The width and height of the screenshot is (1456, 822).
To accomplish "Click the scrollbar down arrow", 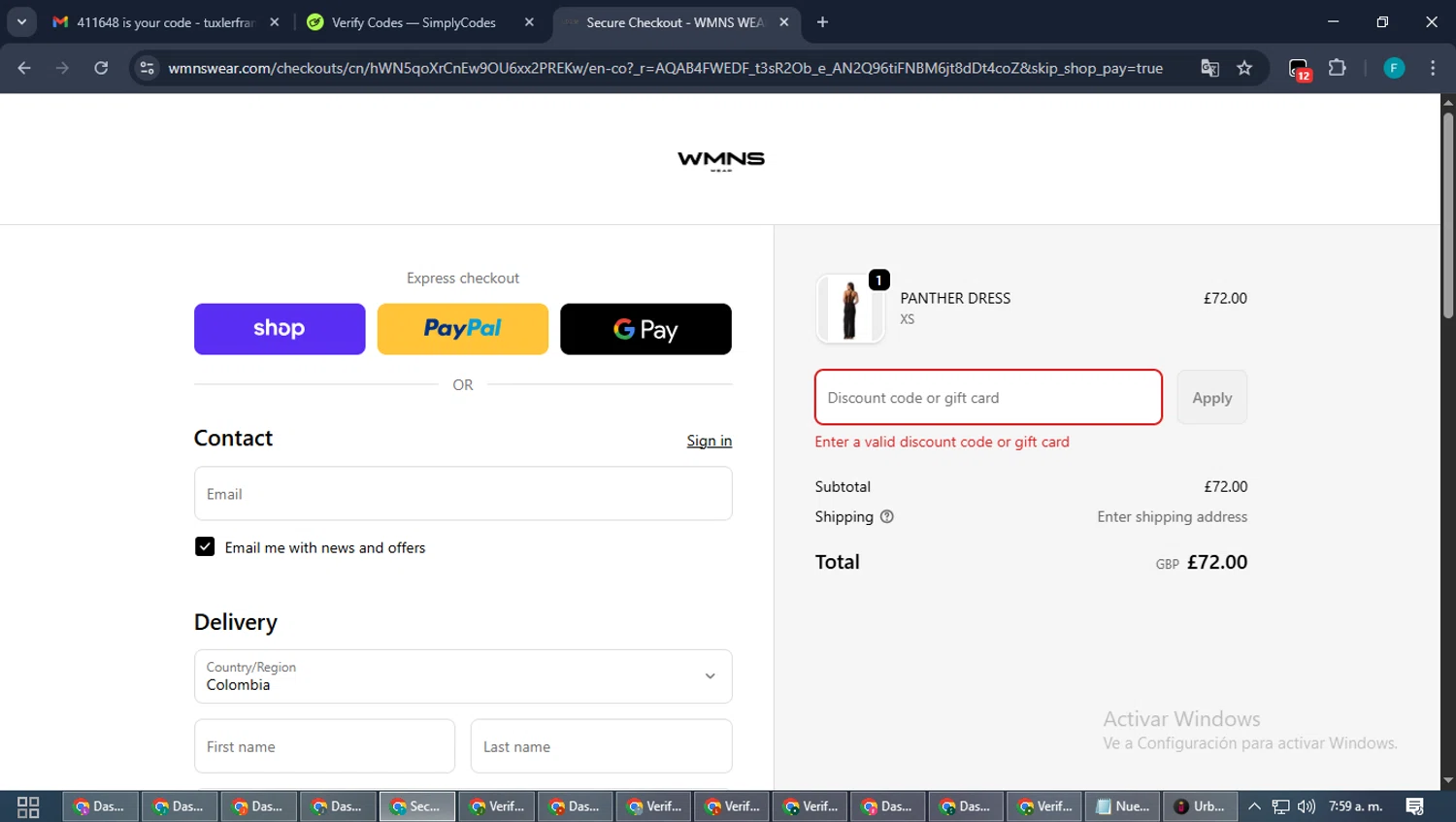I will coord(1448,781).
